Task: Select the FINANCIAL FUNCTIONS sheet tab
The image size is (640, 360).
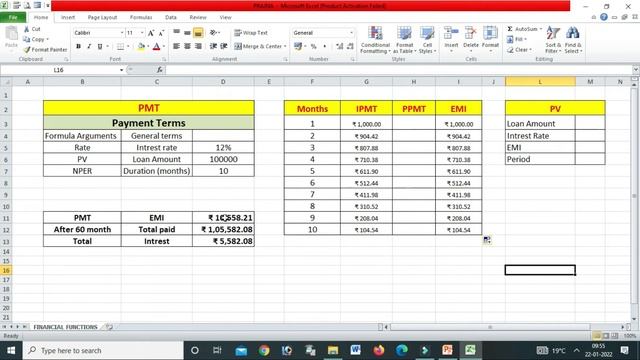Action: point(65,327)
